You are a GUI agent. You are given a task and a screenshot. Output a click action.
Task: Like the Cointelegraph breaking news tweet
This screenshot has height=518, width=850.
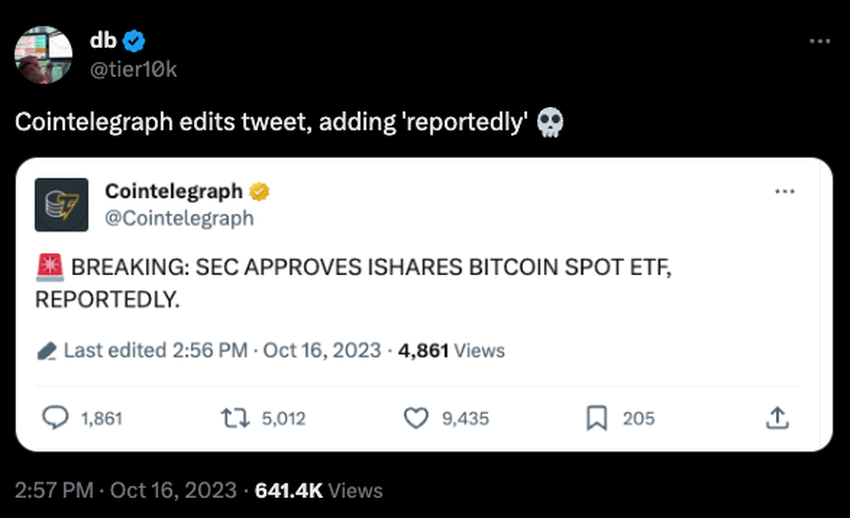pos(415,418)
